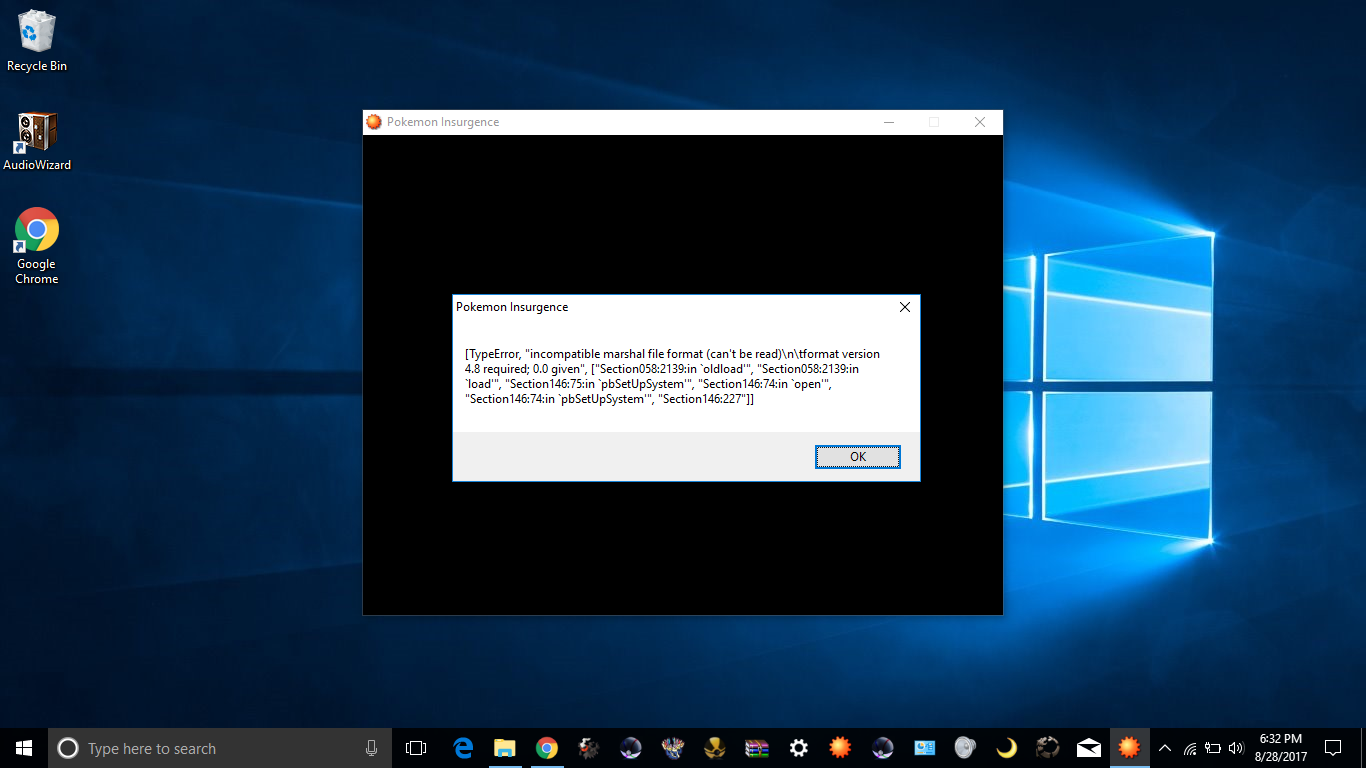Open the Settings gear on taskbar
The width and height of the screenshot is (1366, 768).
798,748
